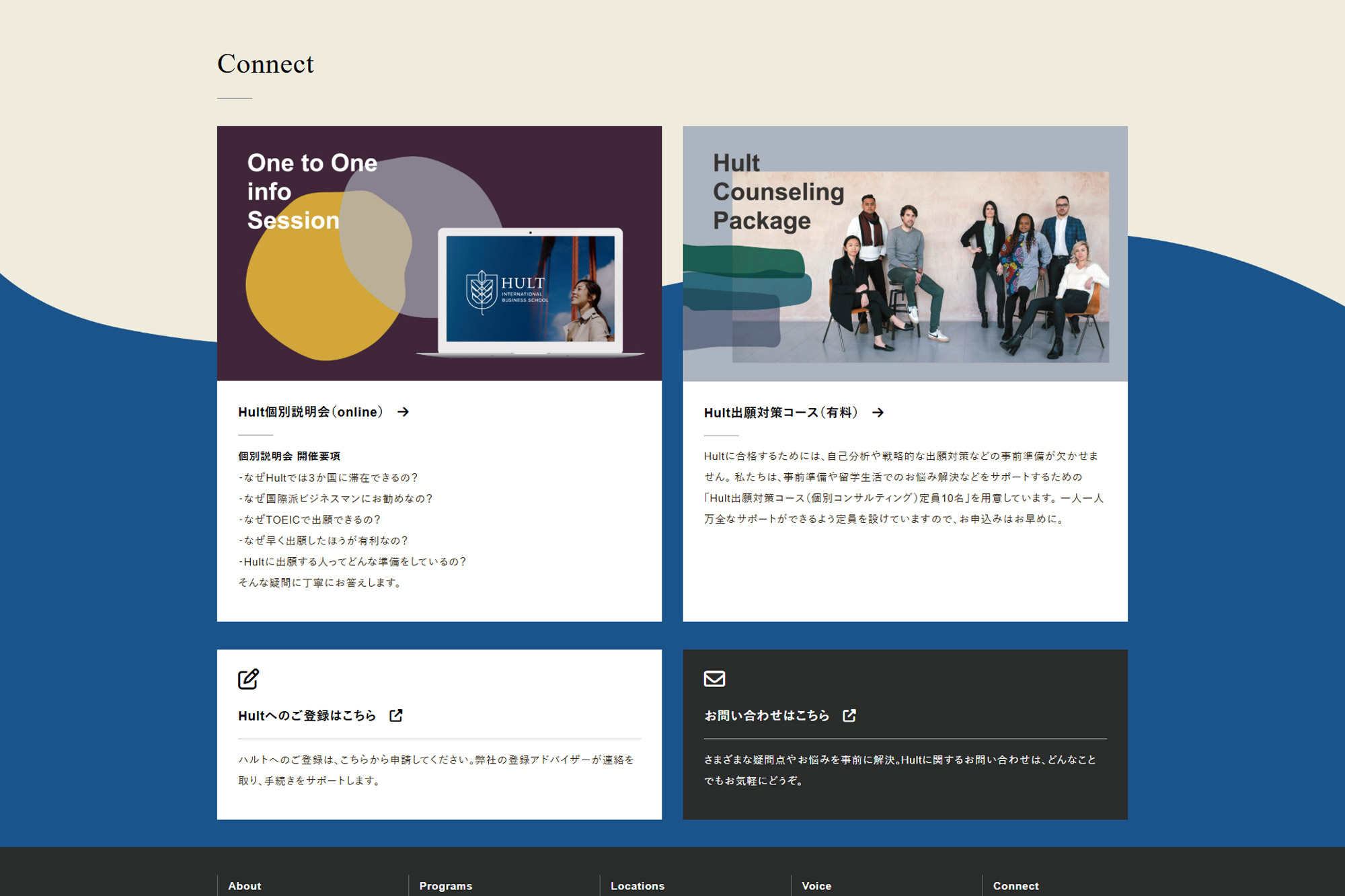Open the Programs footer menu
The width and height of the screenshot is (1345, 896).
(446, 886)
